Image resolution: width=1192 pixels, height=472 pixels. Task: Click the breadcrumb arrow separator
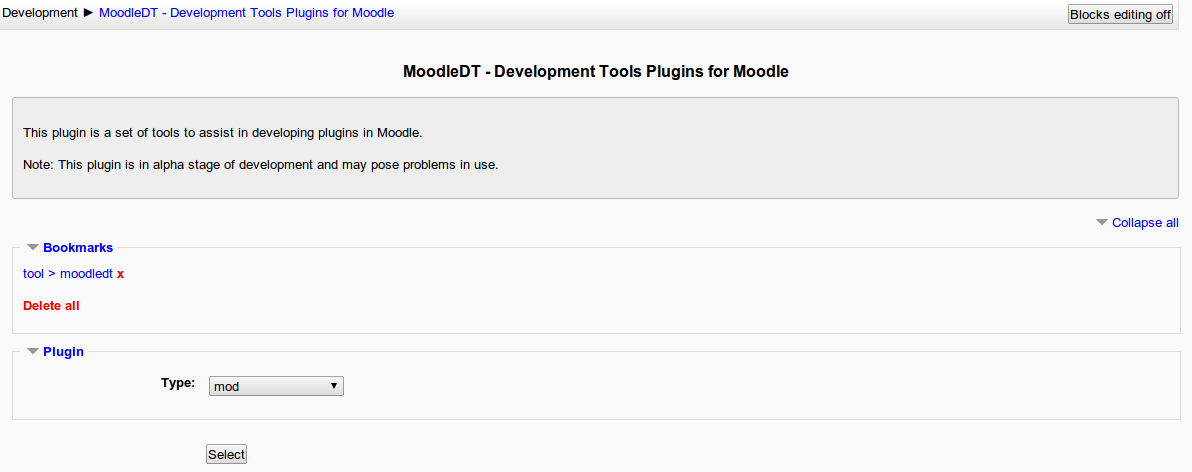point(88,13)
